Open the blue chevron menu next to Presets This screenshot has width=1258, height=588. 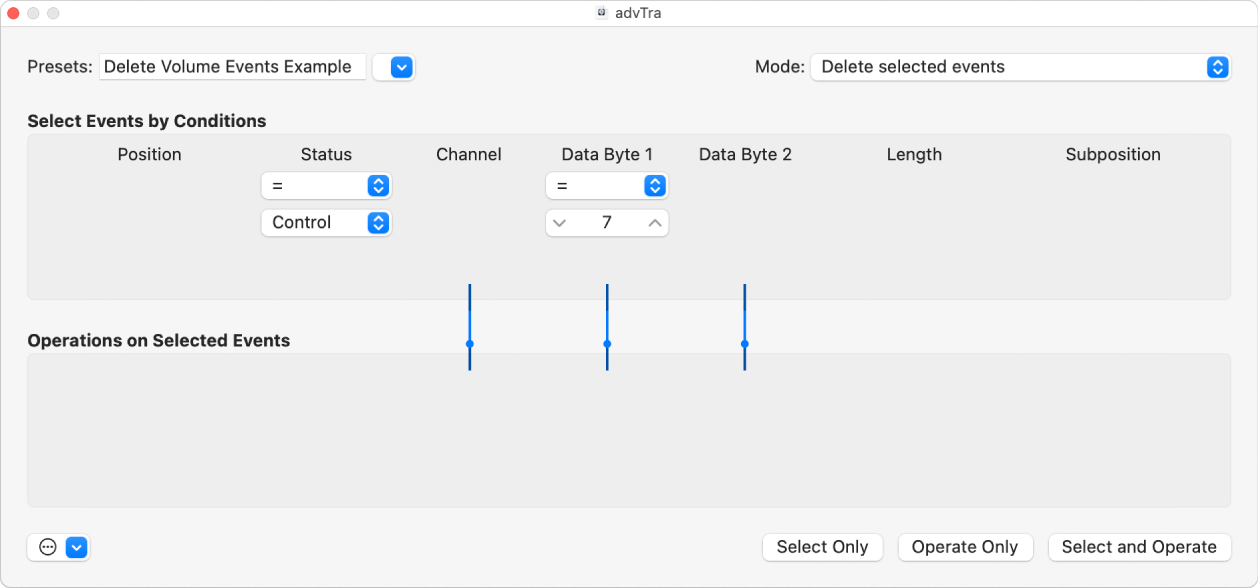click(x=393, y=67)
